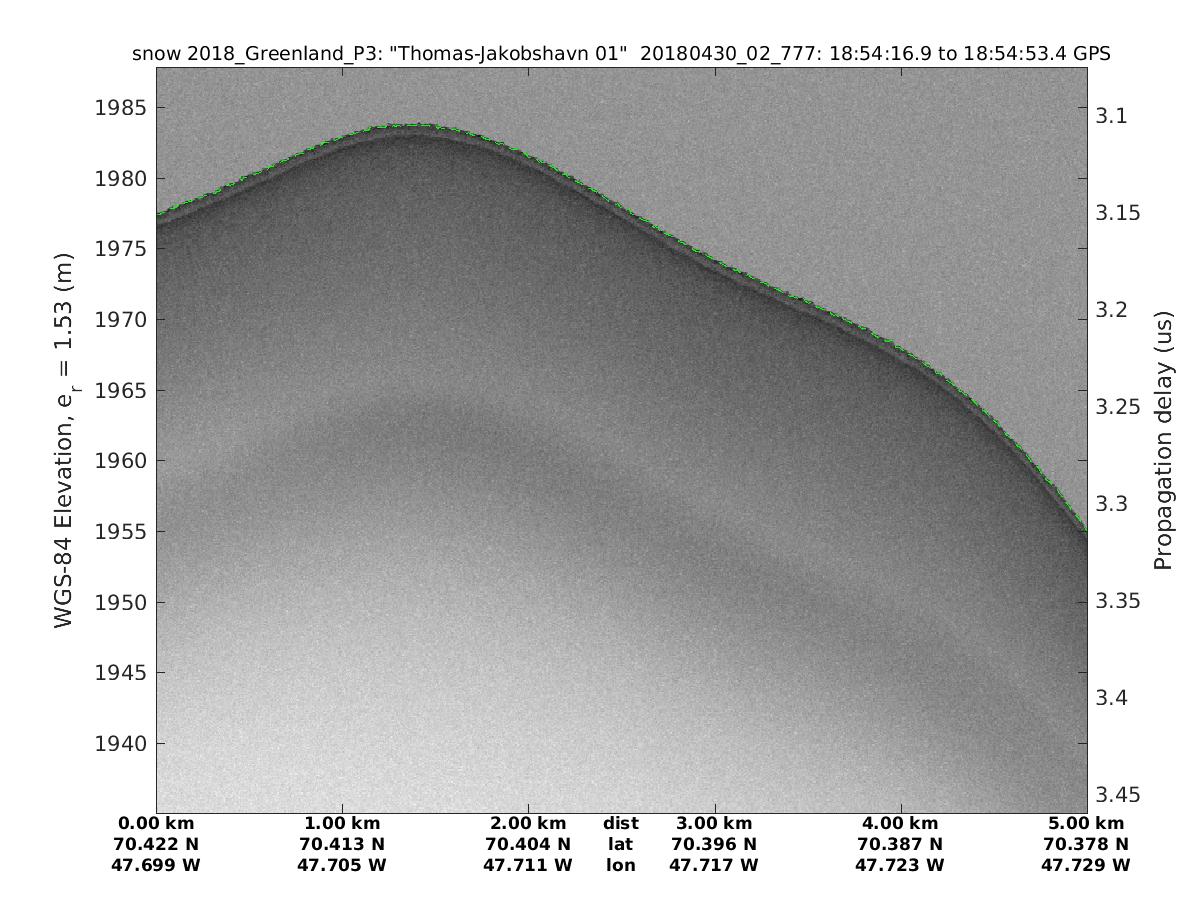
Task: Click the 3.45 propagation delay tick label
Action: pos(1117,795)
